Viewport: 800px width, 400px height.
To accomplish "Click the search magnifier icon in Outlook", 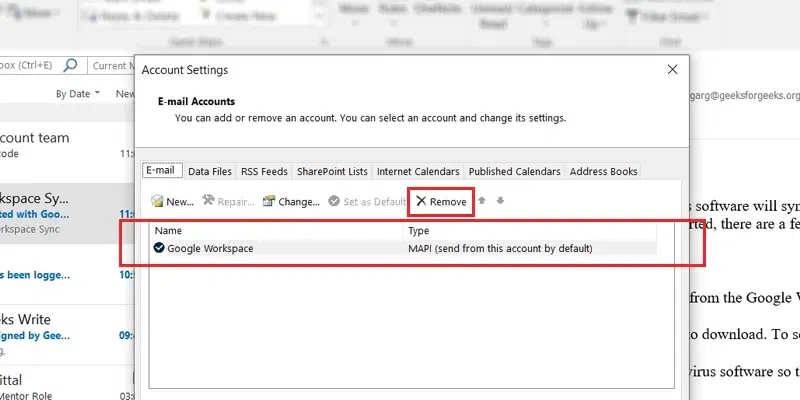I will 70,65.
